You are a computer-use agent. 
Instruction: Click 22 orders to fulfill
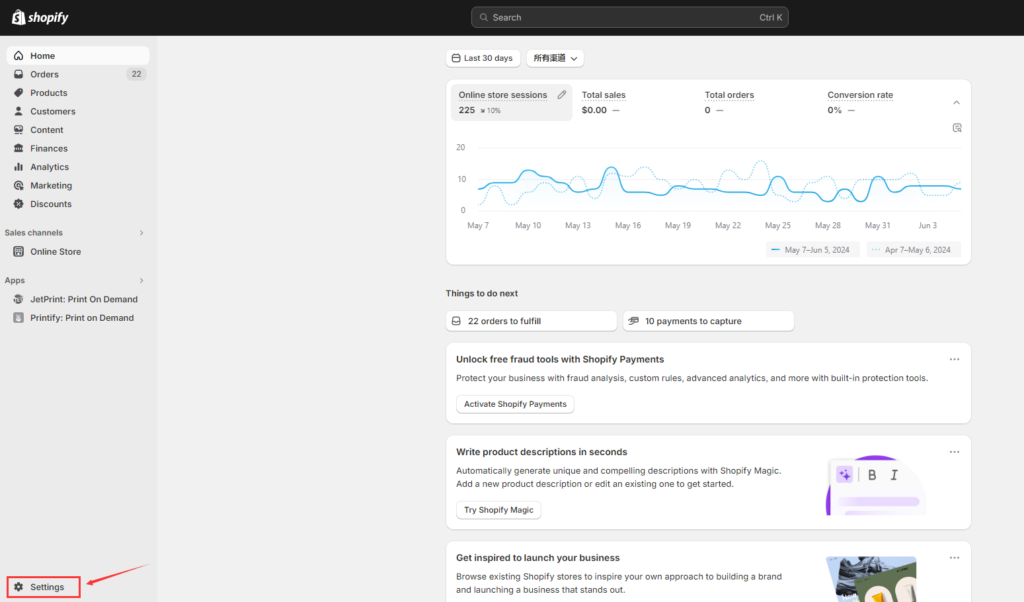pos(531,321)
